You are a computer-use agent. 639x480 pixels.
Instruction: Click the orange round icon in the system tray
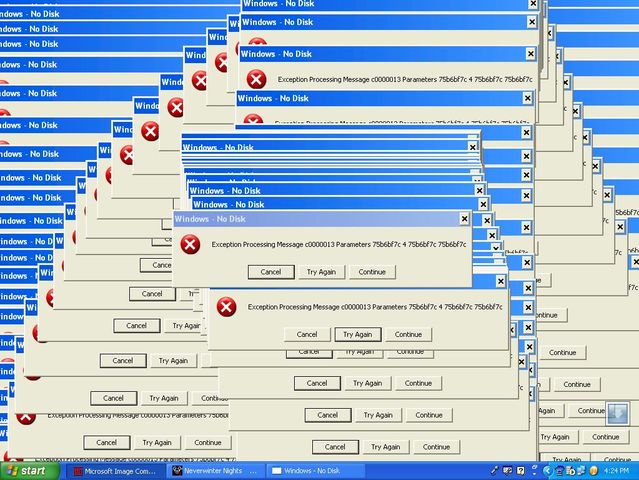(x=593, y=471)
